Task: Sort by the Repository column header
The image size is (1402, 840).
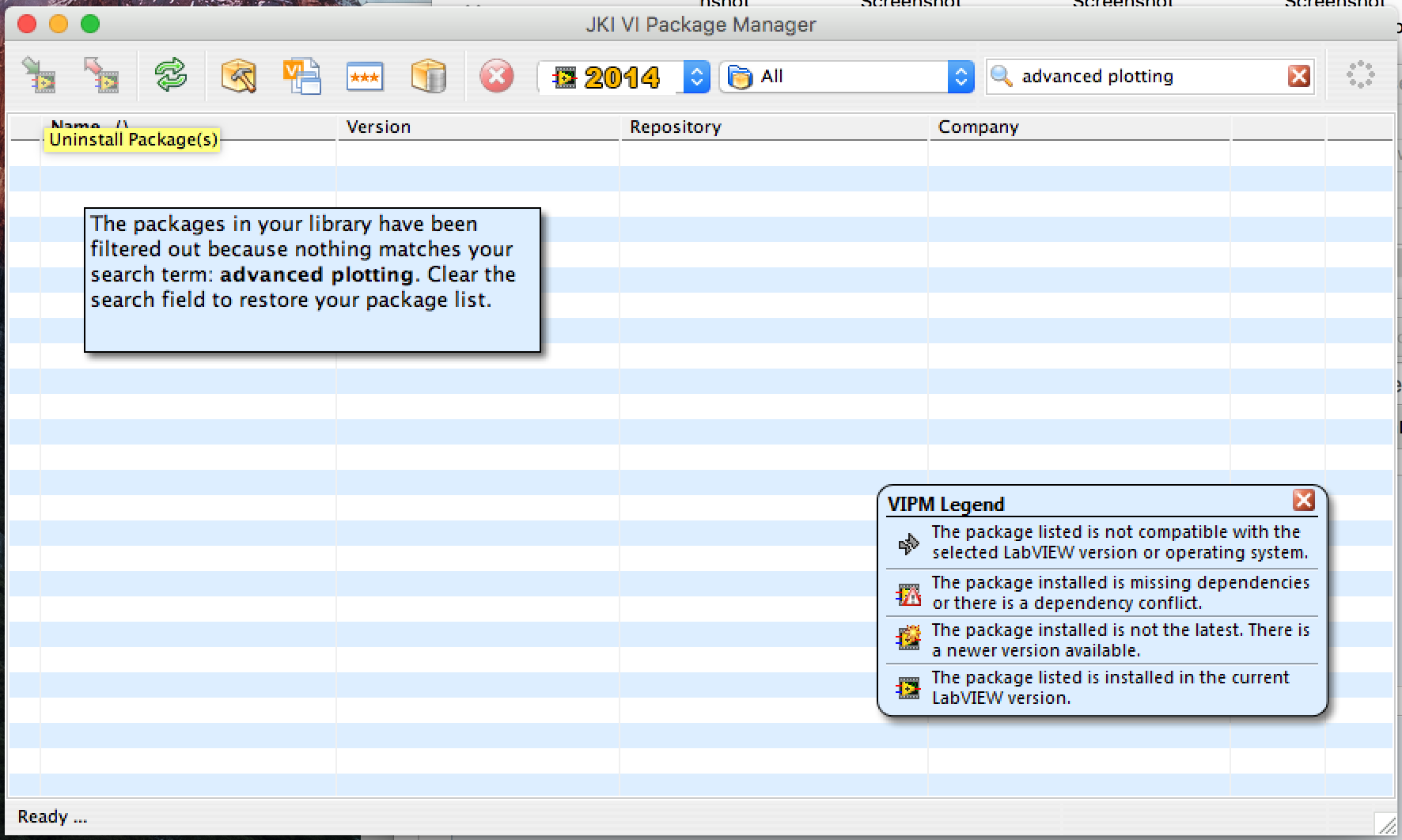Action: [773, 127]
